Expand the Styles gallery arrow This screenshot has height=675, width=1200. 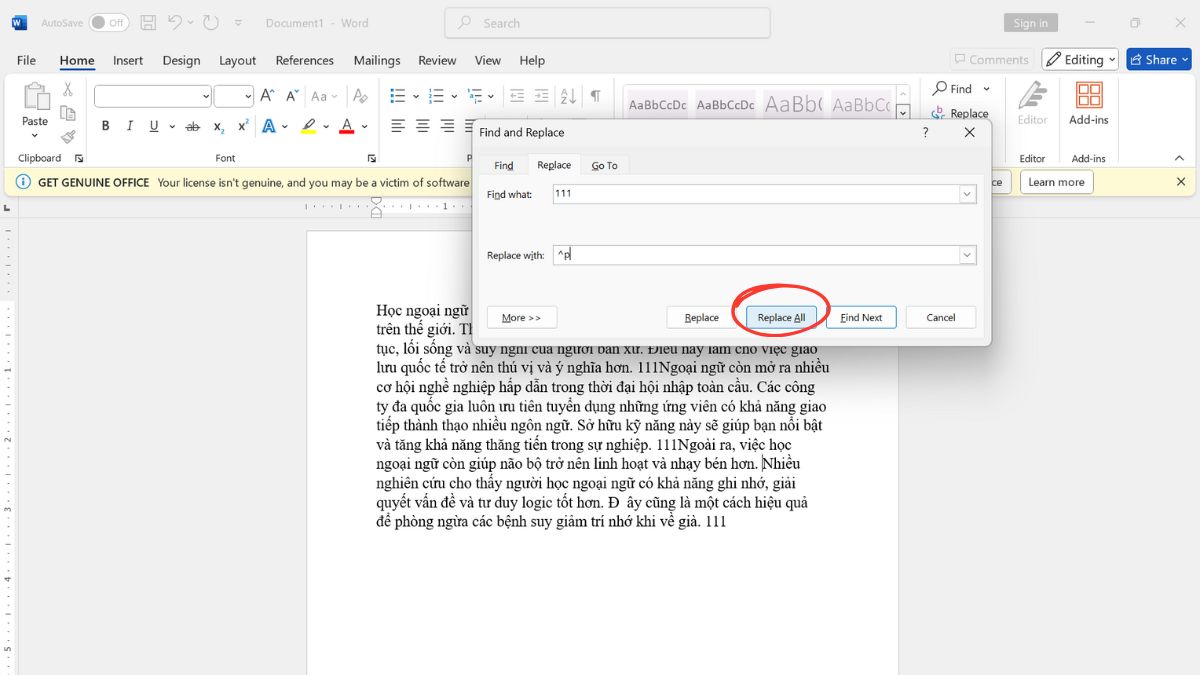click(903, 112)
